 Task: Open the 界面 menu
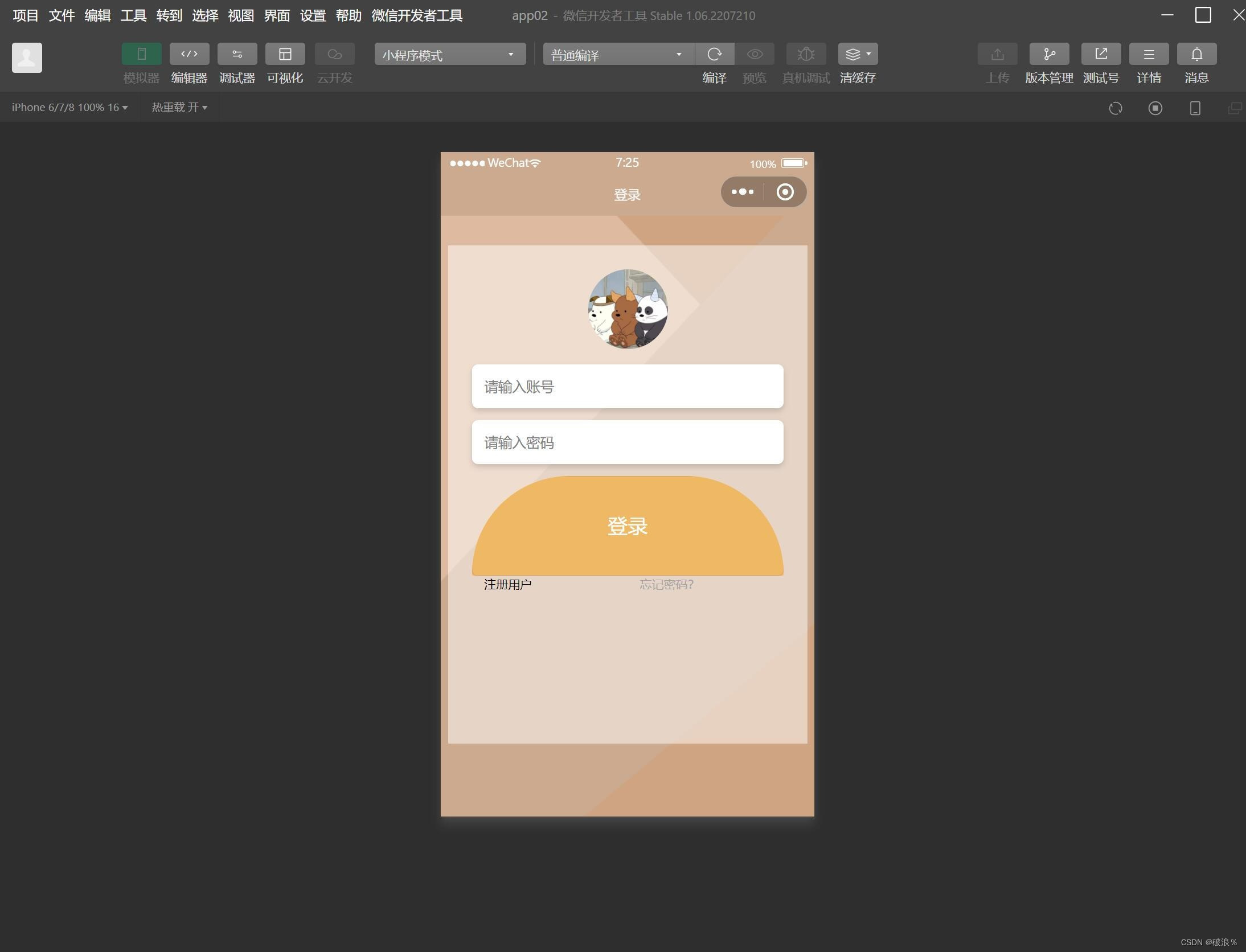tap(277, 15)
